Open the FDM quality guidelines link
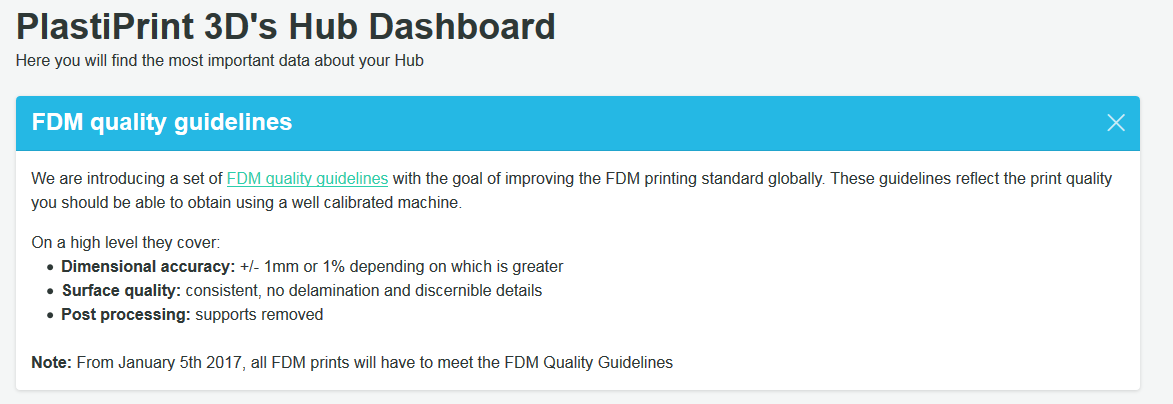1173x404 pixels. click(307, 179)
